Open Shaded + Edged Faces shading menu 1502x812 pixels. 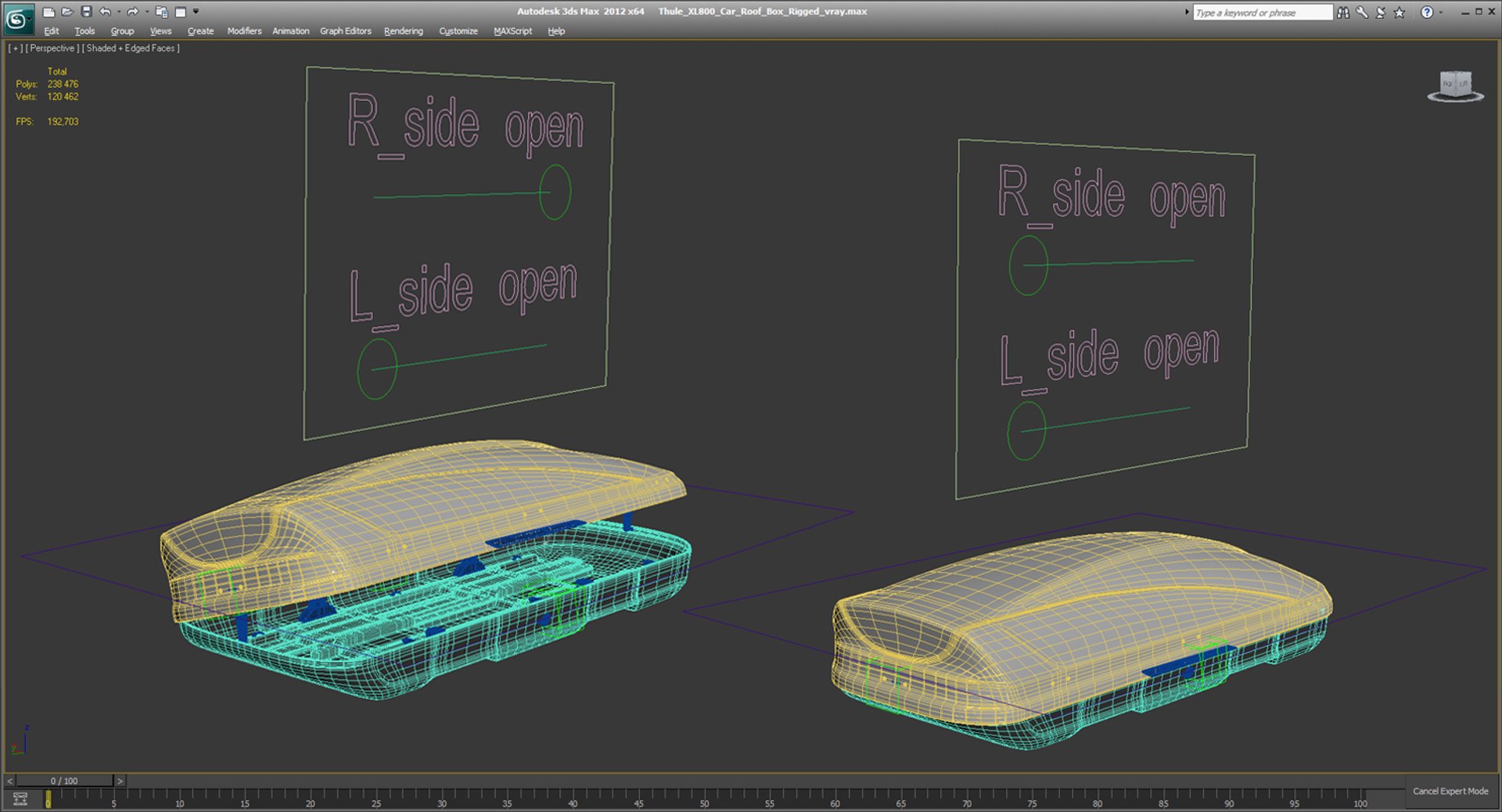tap(131, 49)
